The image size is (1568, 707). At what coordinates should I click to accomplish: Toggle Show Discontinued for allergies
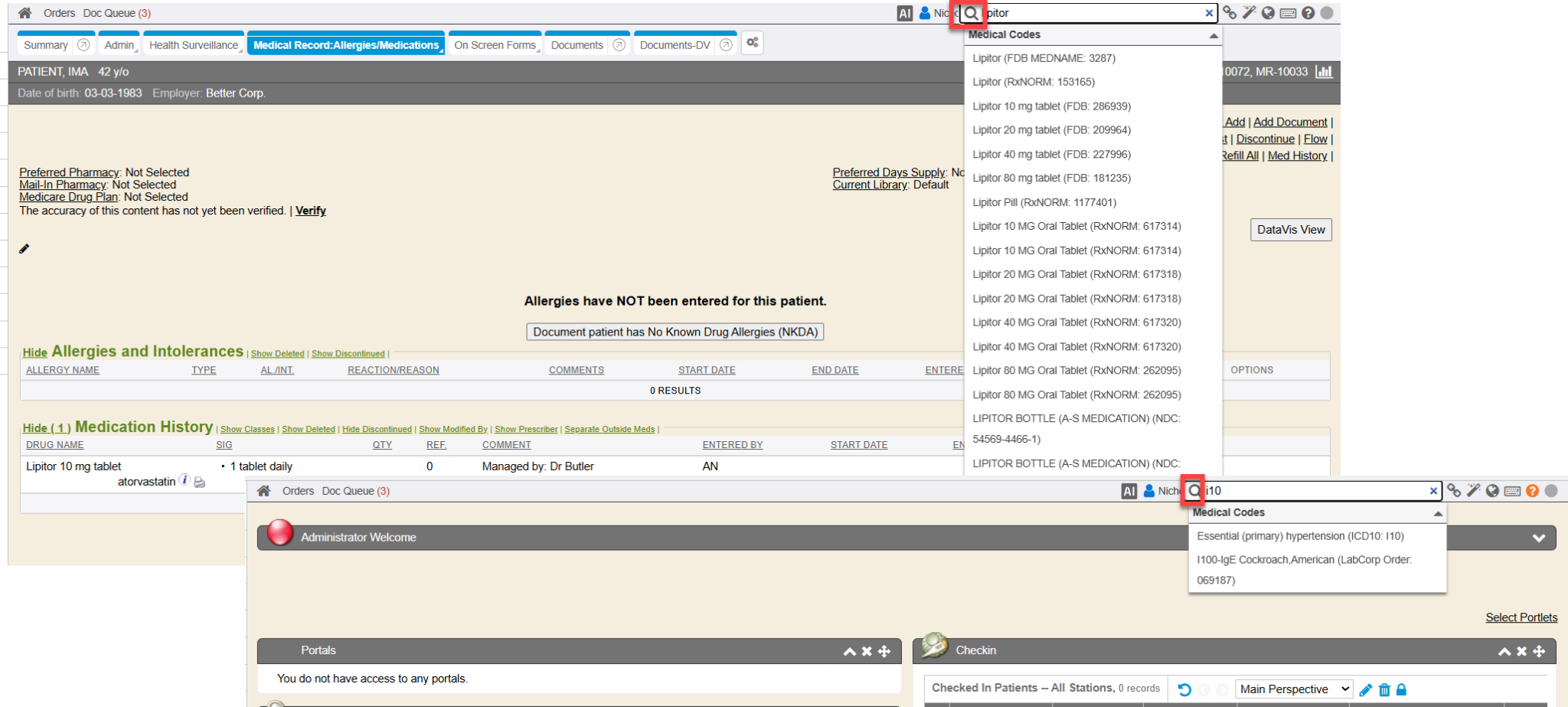point(348,354)
